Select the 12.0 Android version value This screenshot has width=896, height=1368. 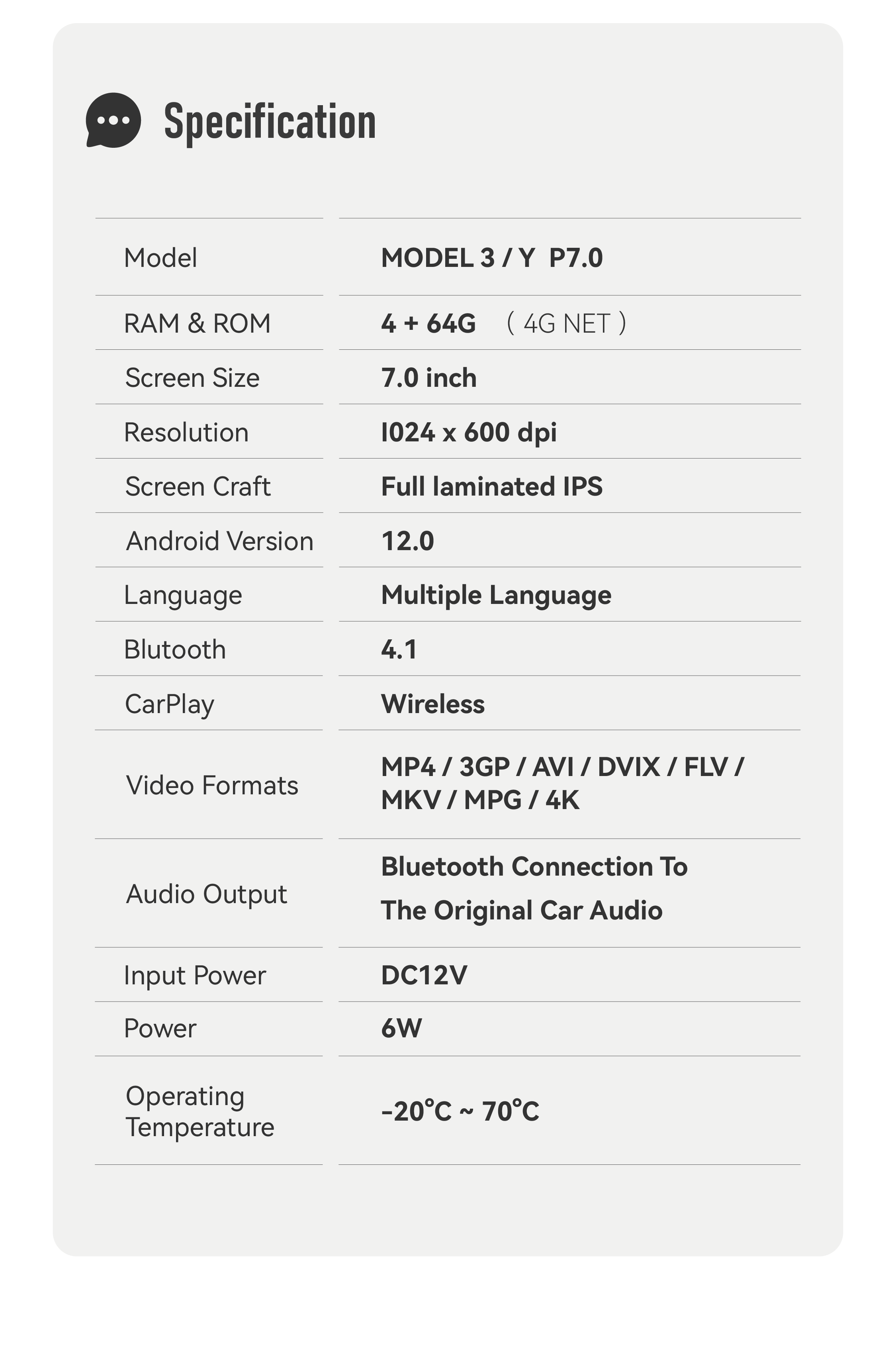pyautogui.click(x=407, y=541)
